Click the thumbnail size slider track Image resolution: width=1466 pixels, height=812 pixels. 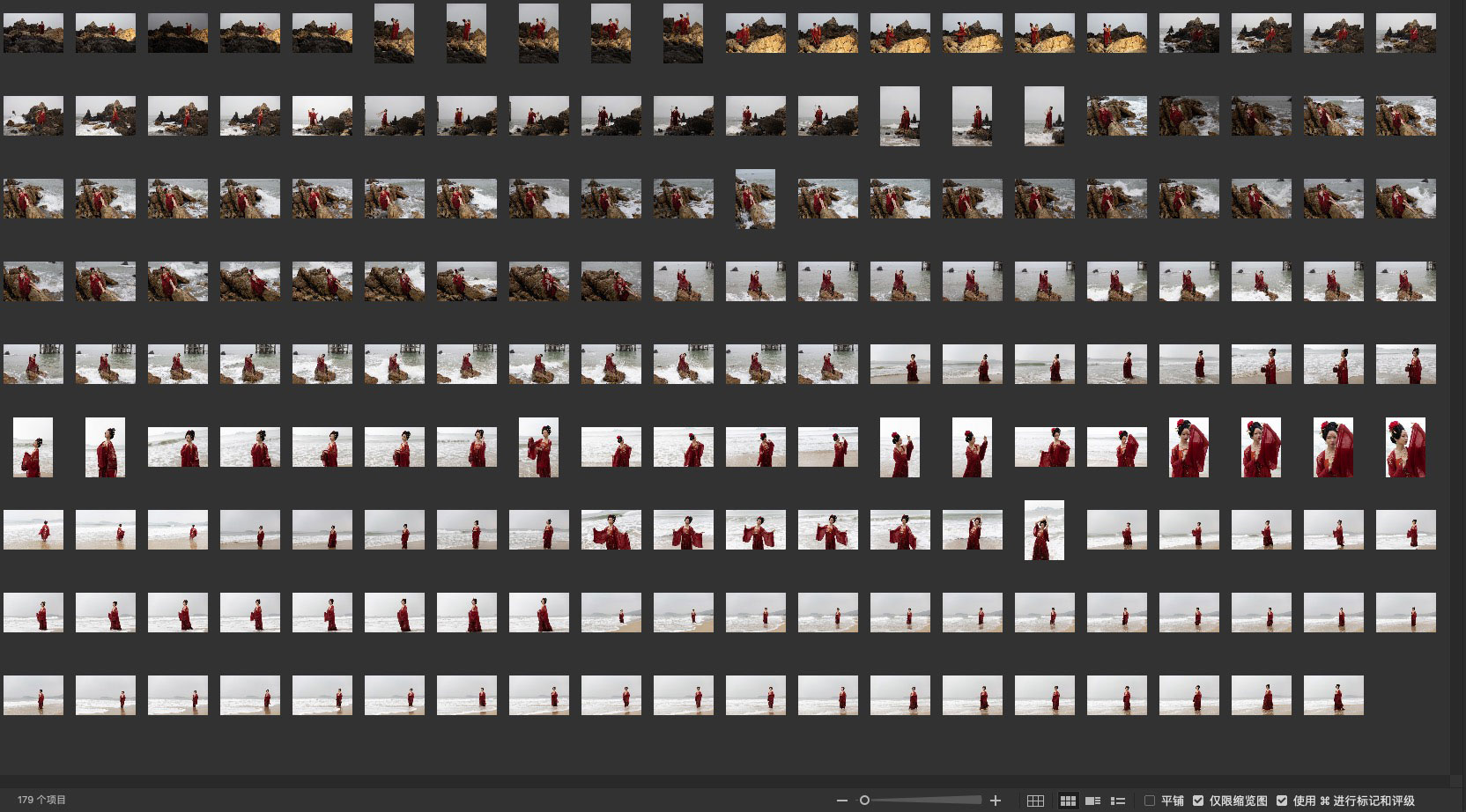click(925, 801)
